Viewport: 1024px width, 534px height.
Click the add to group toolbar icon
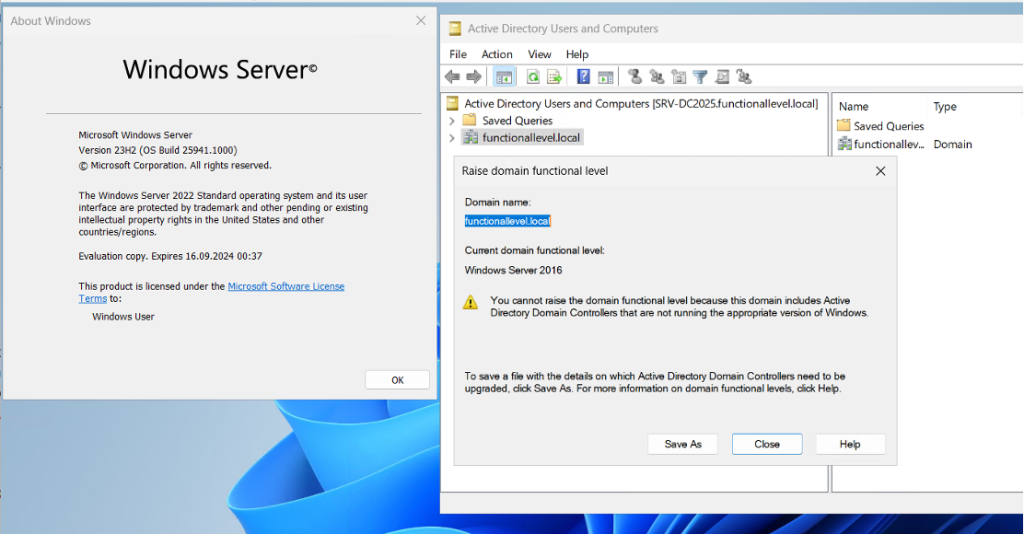744,77
